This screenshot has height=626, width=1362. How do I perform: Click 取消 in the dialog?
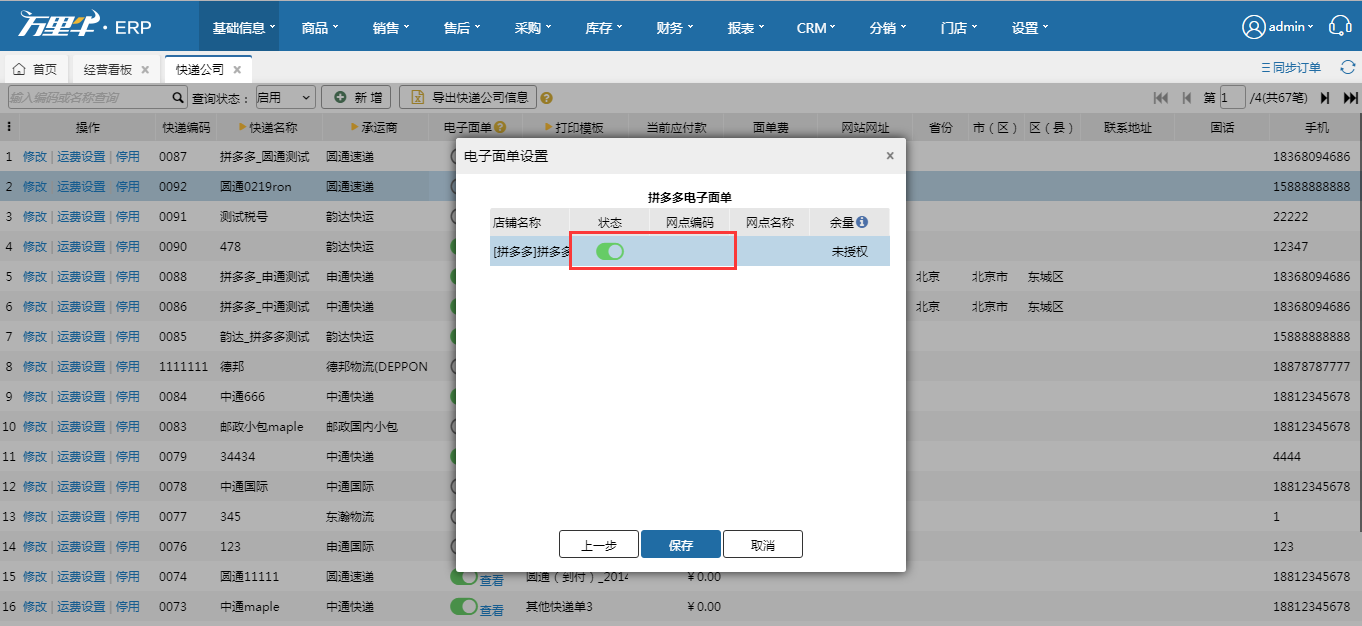(763, 545)
